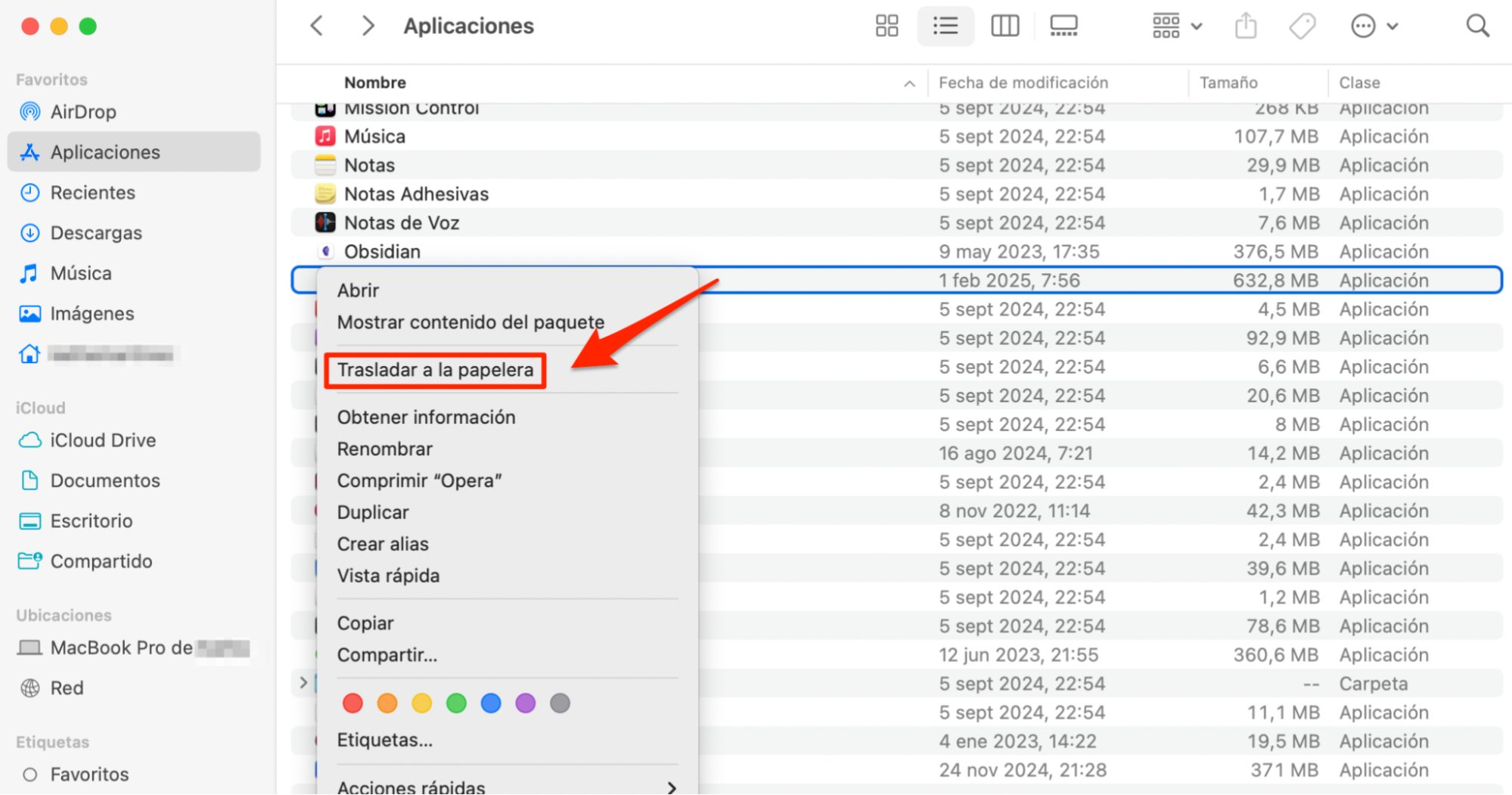Open AirDrop in the sidebar
Screen dimensions: 1512x795
click(83, 112)
